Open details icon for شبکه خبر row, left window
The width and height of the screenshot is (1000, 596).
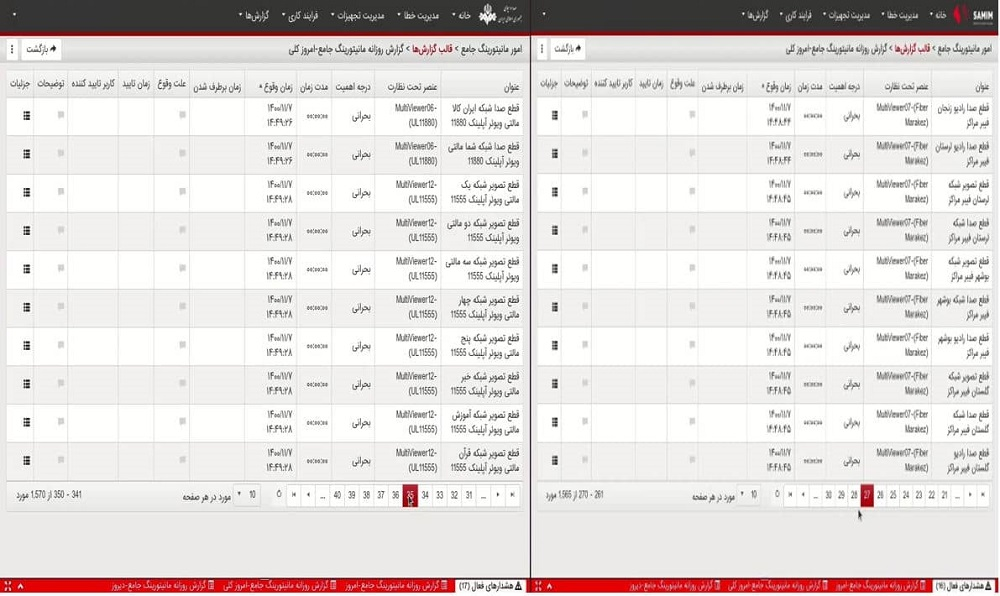coord(26,384)
